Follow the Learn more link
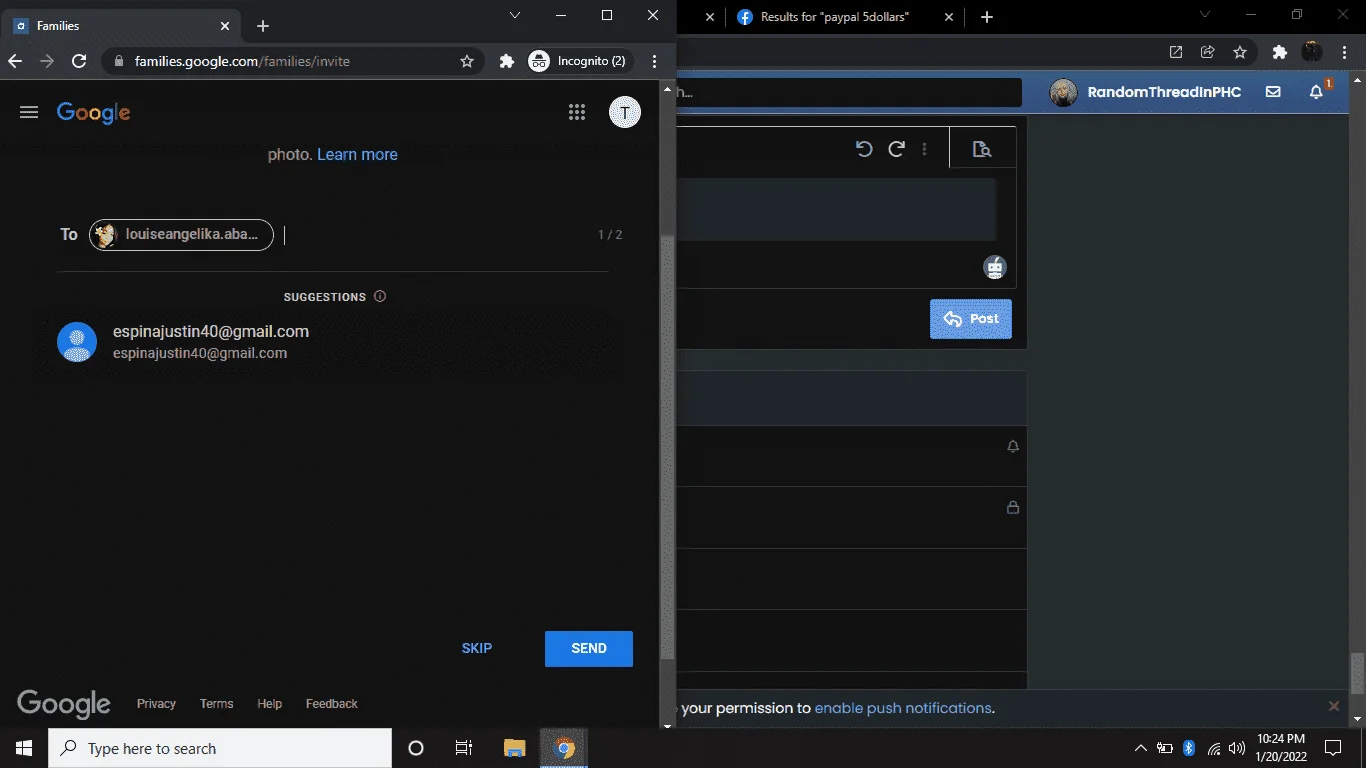1366x768 pixels. (357, 154)
